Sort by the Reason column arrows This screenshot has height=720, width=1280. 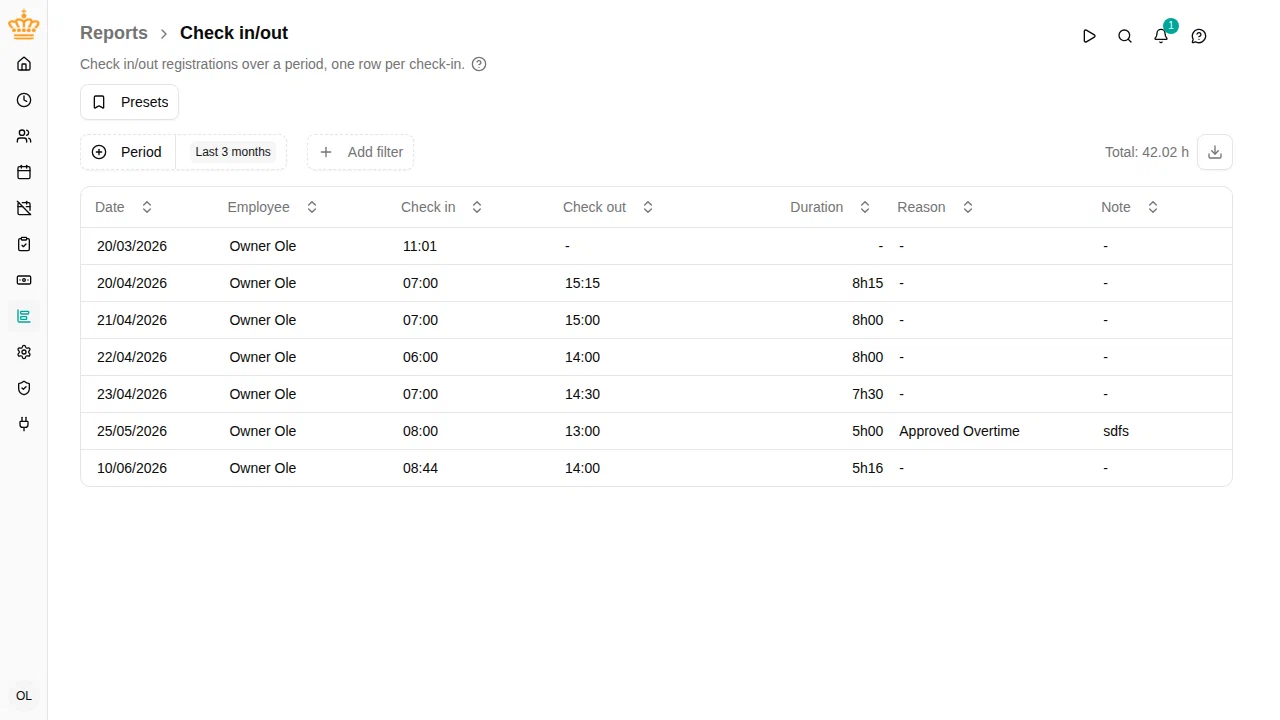(x=968, y=207)
